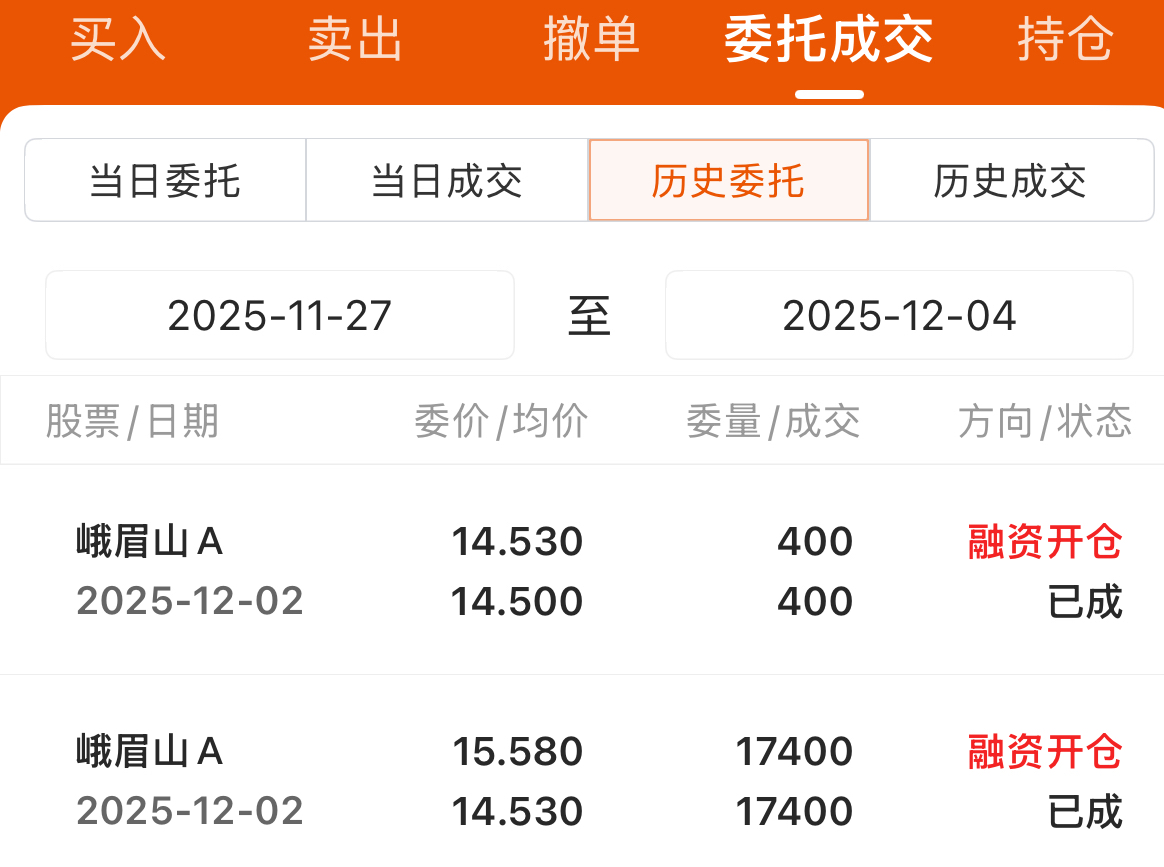This screenshot has height=867, width=1164.
Task: Switch to the 买入 tab
Action: [x=118, y=40]
